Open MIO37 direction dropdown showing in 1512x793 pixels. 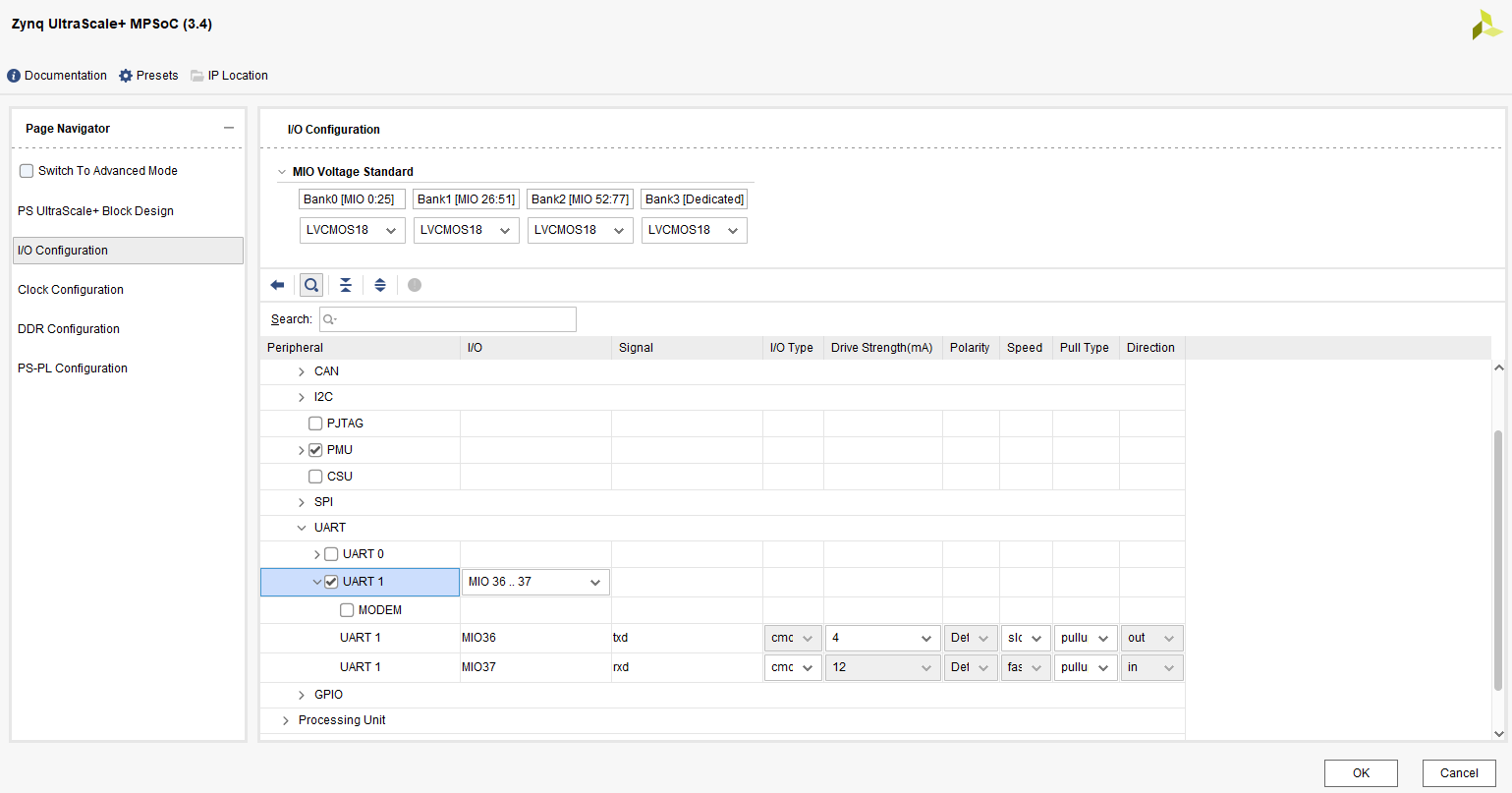pyautogui.click(x=1151, y=667)
